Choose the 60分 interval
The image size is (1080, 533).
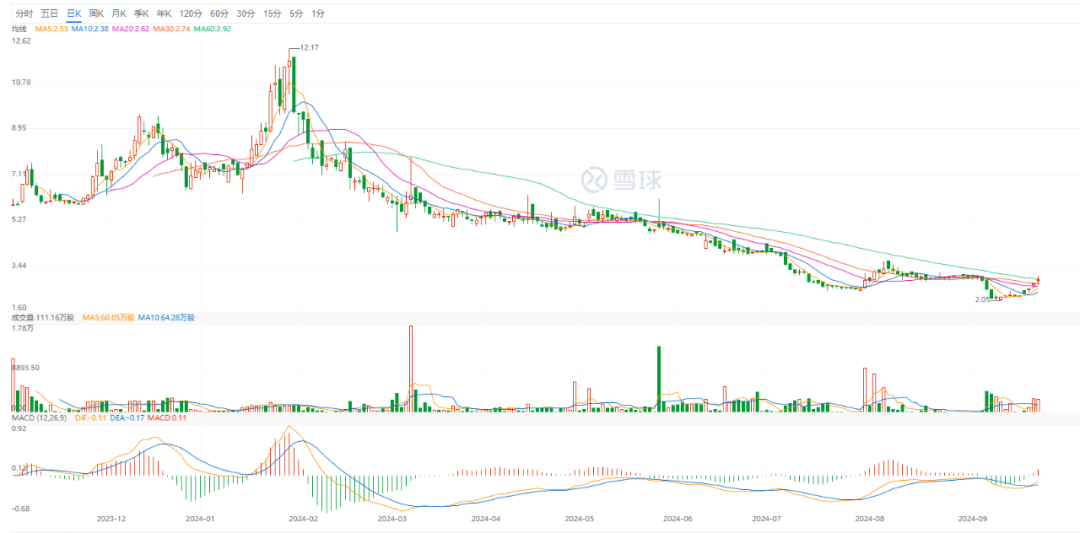click(219, 14)
